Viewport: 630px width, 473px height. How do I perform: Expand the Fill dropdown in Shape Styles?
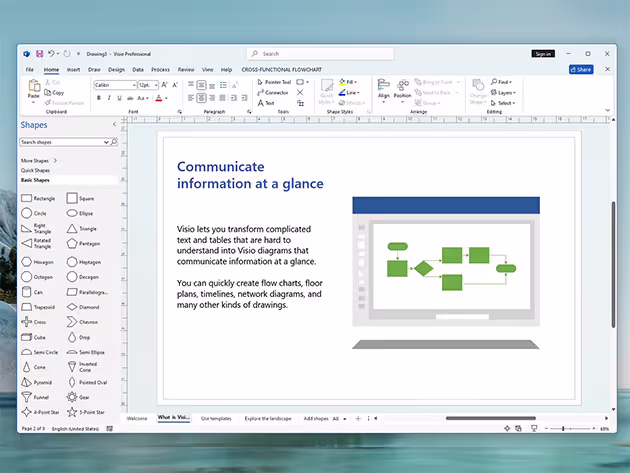pyautogui.click(x=350, y=82)
